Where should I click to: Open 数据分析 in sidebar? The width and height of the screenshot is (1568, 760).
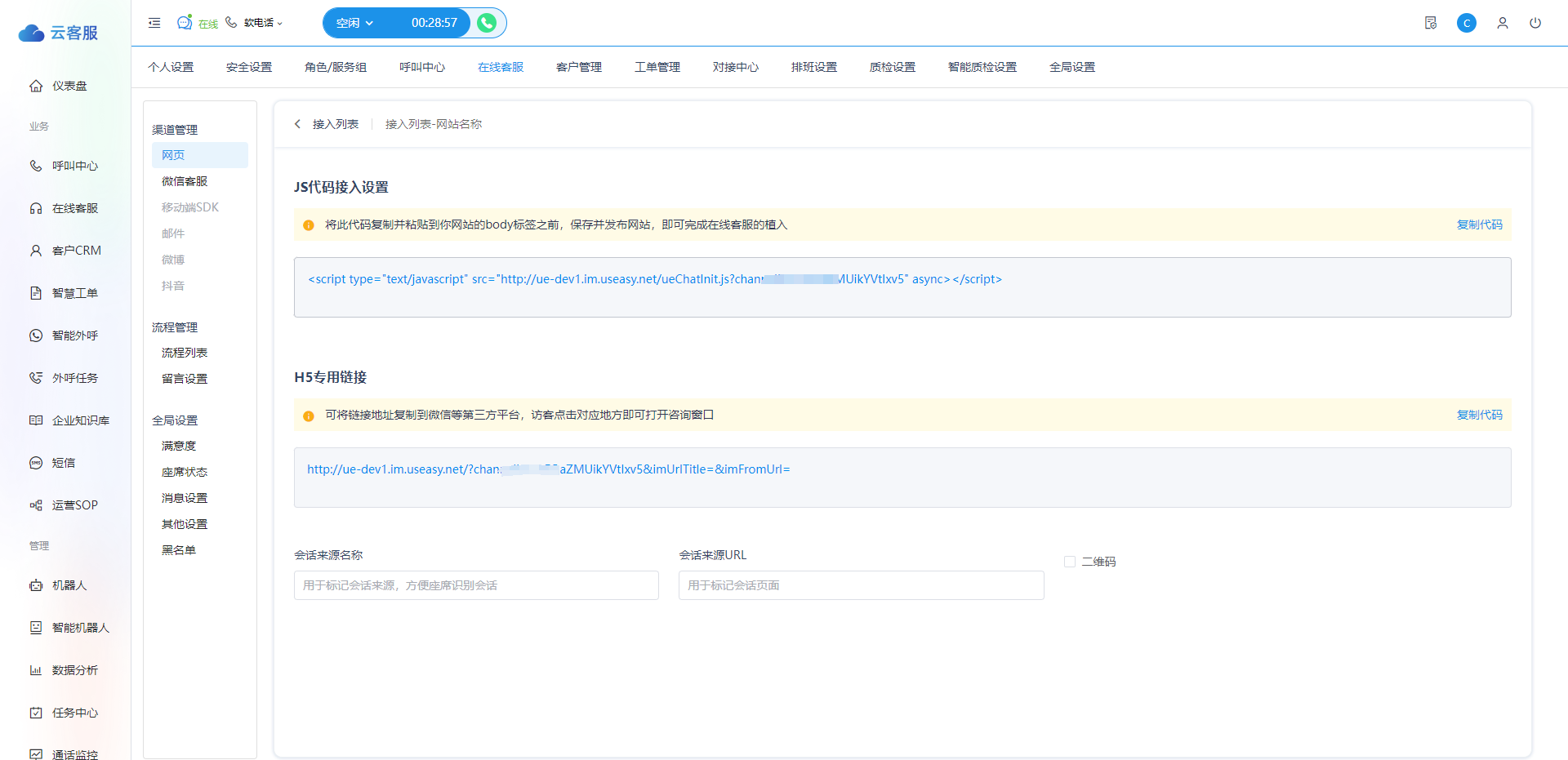pos(65,670)
